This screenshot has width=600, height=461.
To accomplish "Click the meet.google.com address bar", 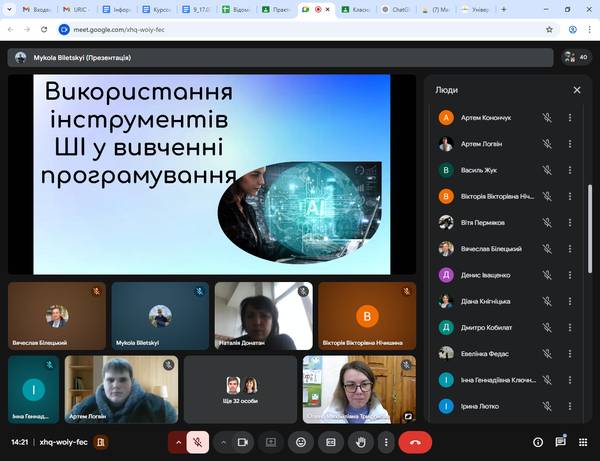I will pyautogui.click(x=300, y=30).
